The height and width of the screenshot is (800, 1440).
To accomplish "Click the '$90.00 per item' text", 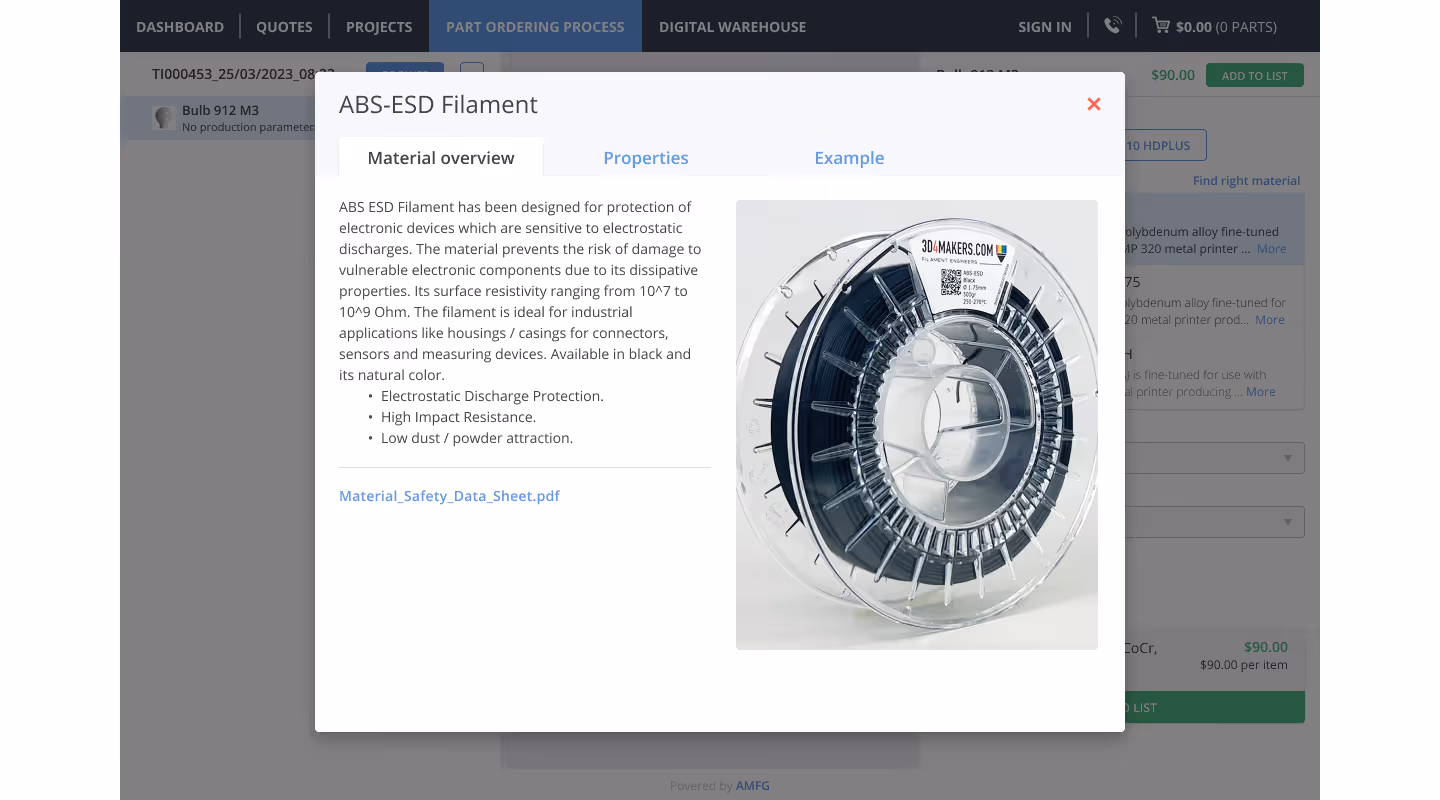I will tap(1244, 665).
